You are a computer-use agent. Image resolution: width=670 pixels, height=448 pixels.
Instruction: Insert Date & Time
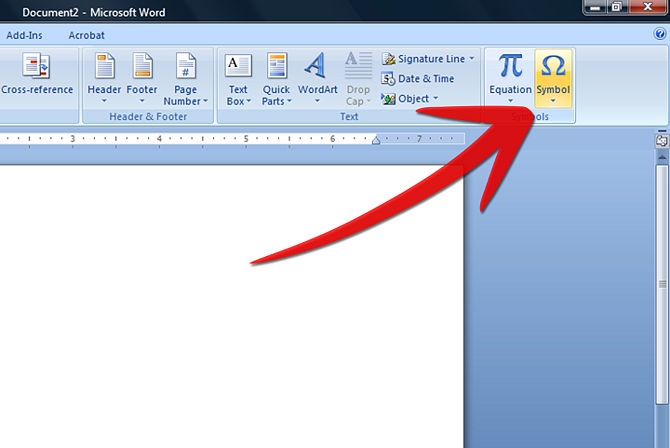coord(418,79)
